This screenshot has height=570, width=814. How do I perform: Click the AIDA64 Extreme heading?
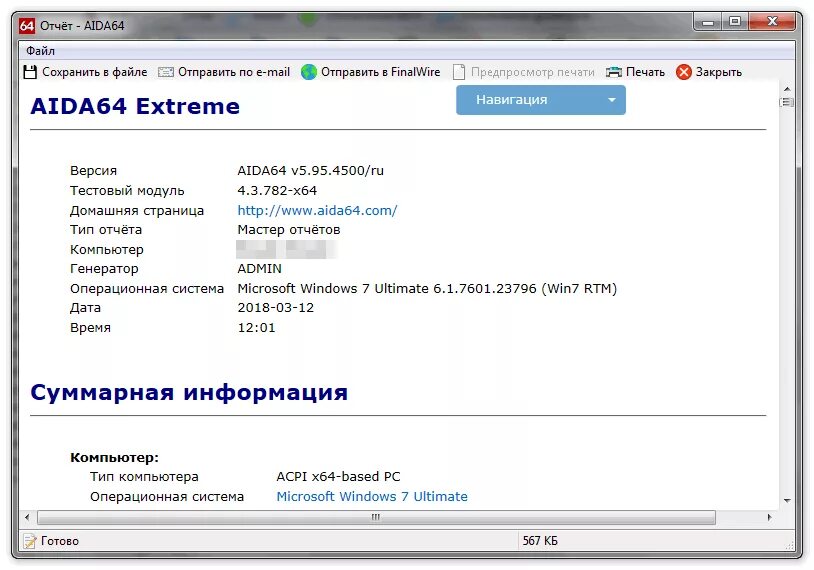click(135, 106)
